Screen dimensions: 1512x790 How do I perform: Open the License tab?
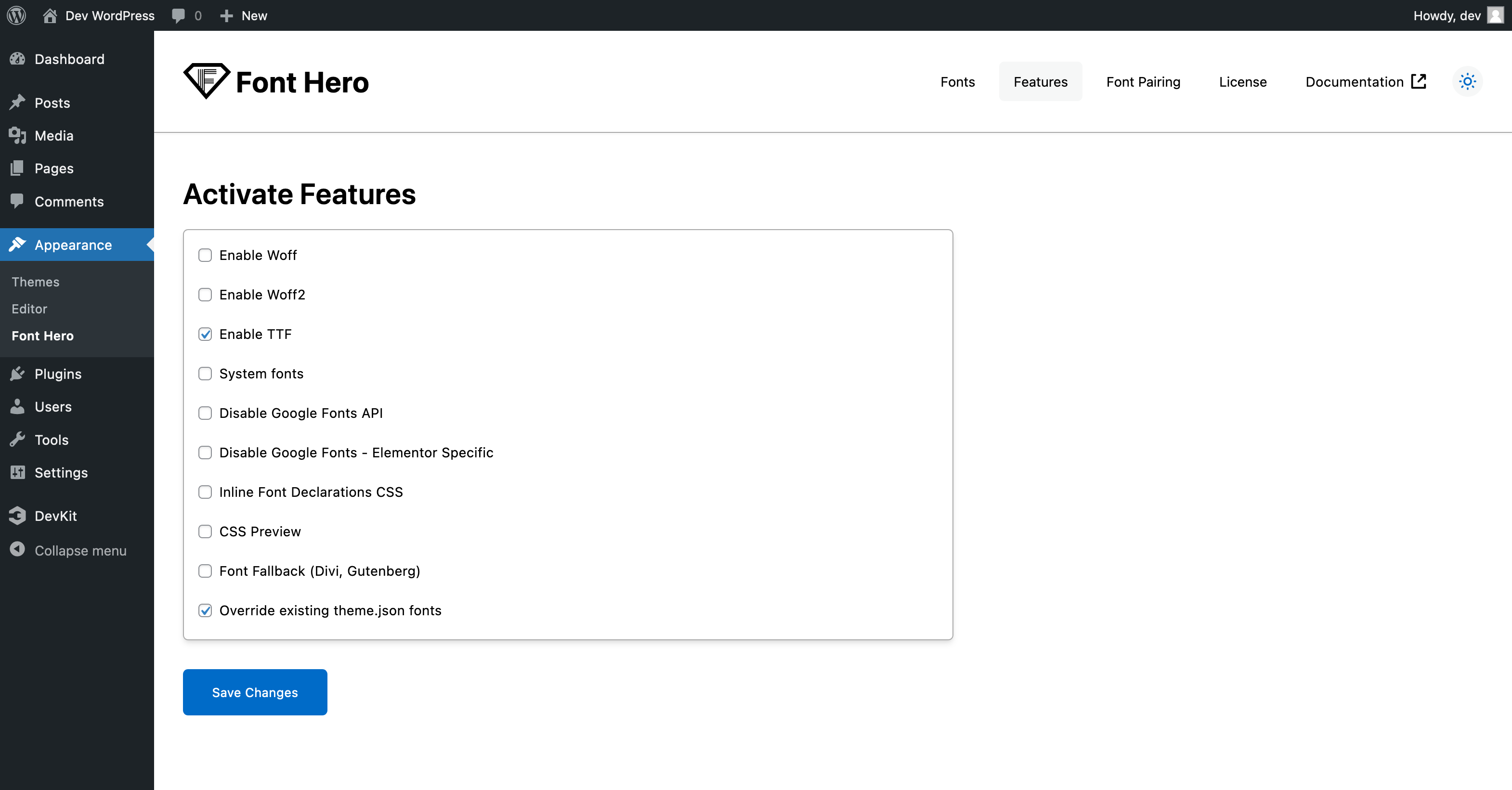point(1243,81)
